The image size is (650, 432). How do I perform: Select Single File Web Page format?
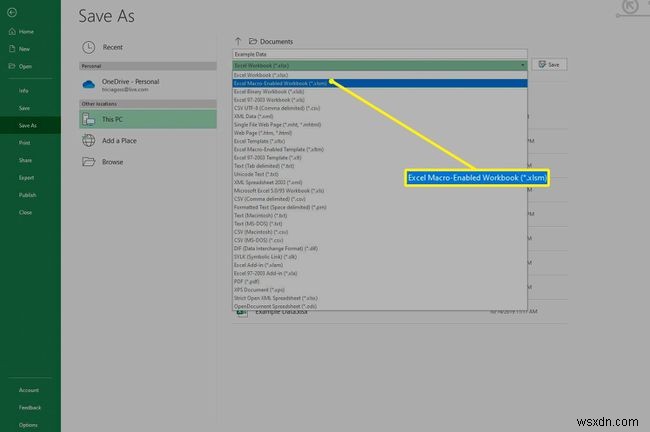coord(379,125)
